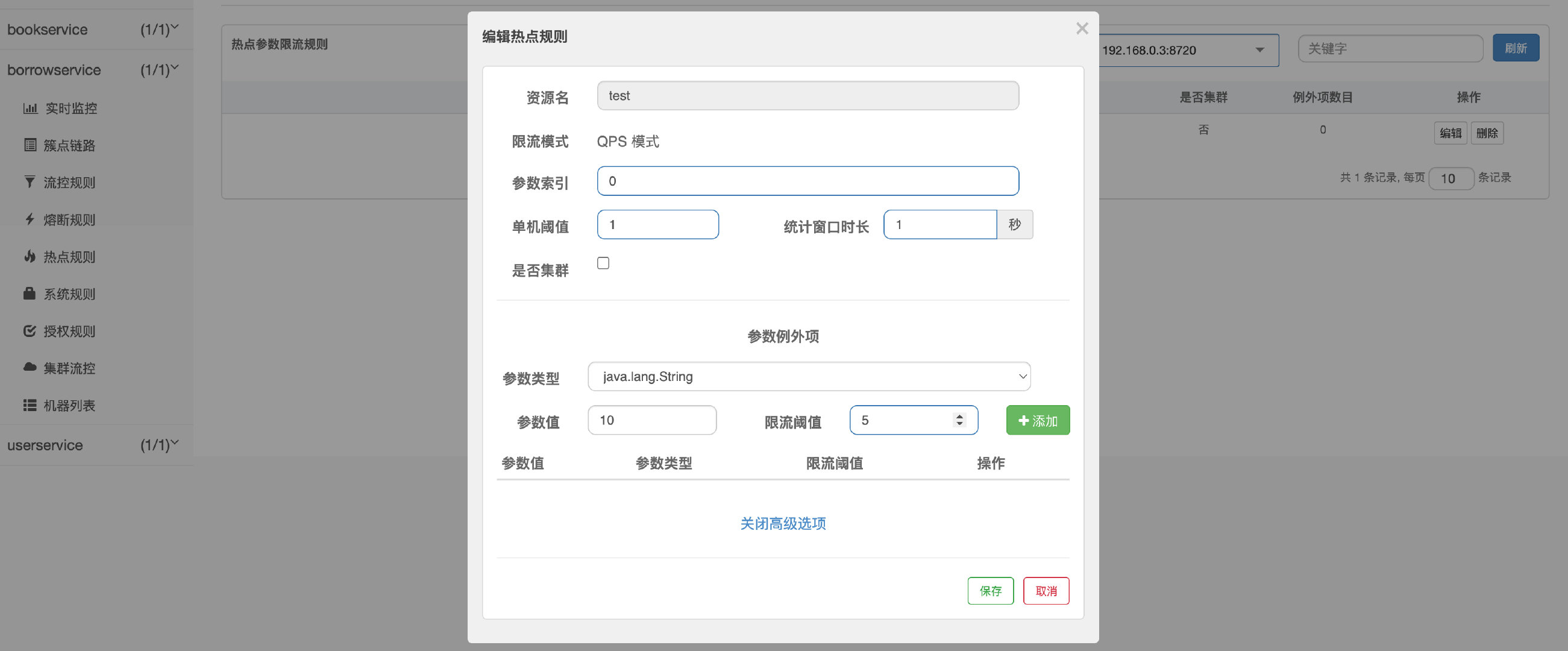Click the green 添加 button
This screenshot has width=1568, height=651.
[1037, 420]
